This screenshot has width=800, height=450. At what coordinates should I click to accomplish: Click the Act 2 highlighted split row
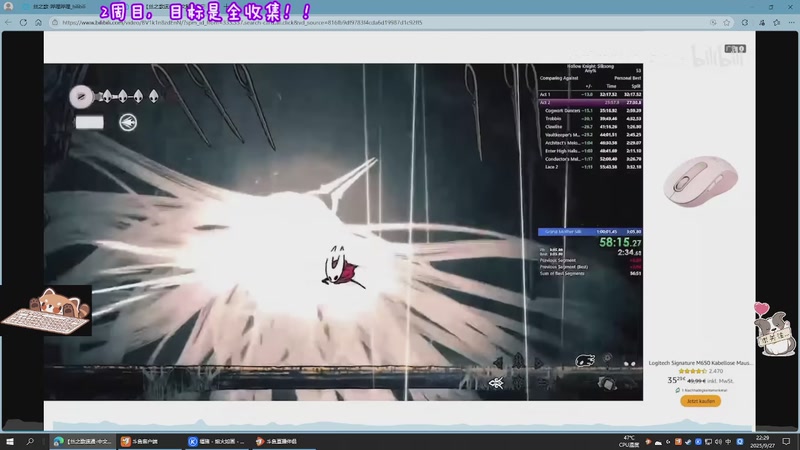[x=590, y=103]
